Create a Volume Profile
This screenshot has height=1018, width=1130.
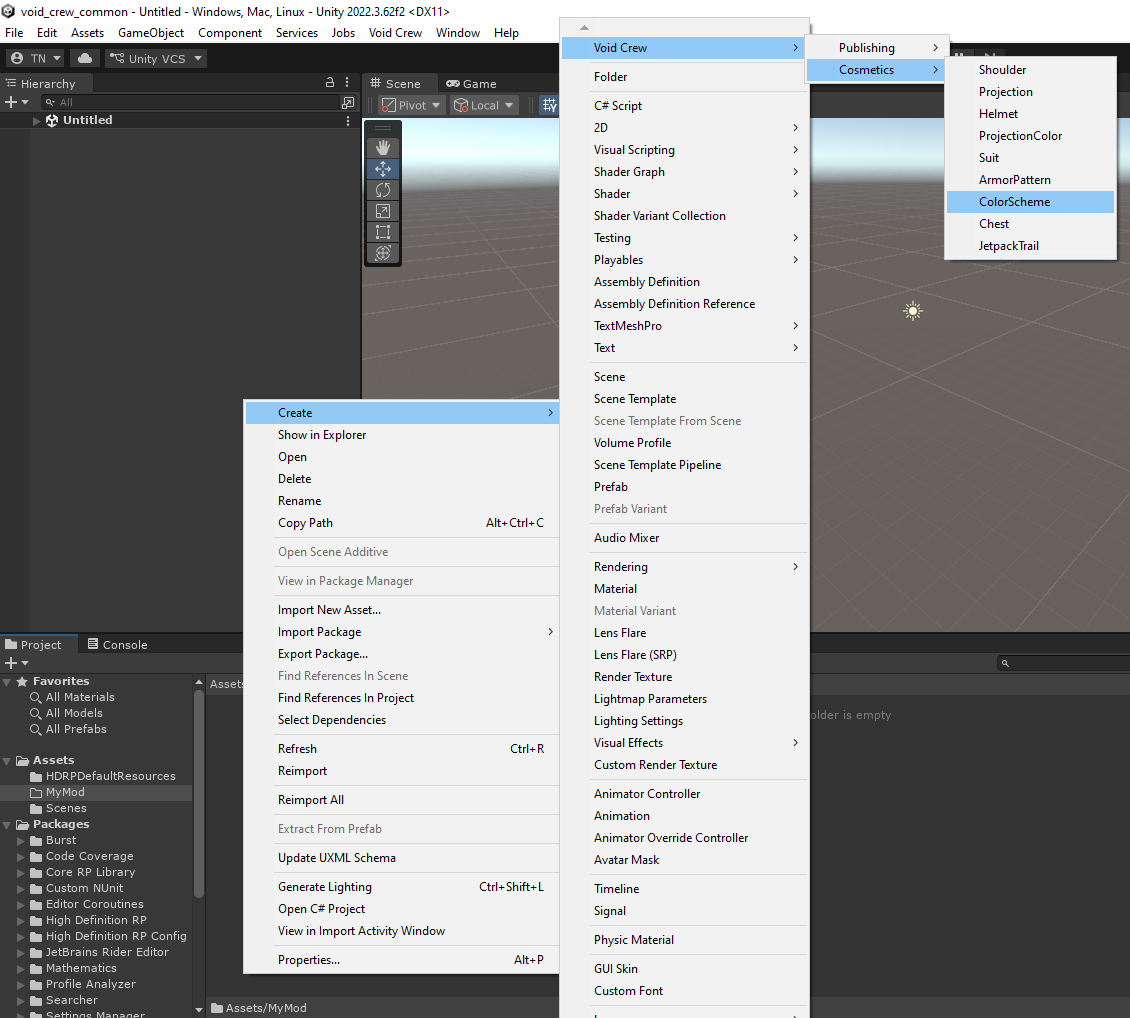684,442
